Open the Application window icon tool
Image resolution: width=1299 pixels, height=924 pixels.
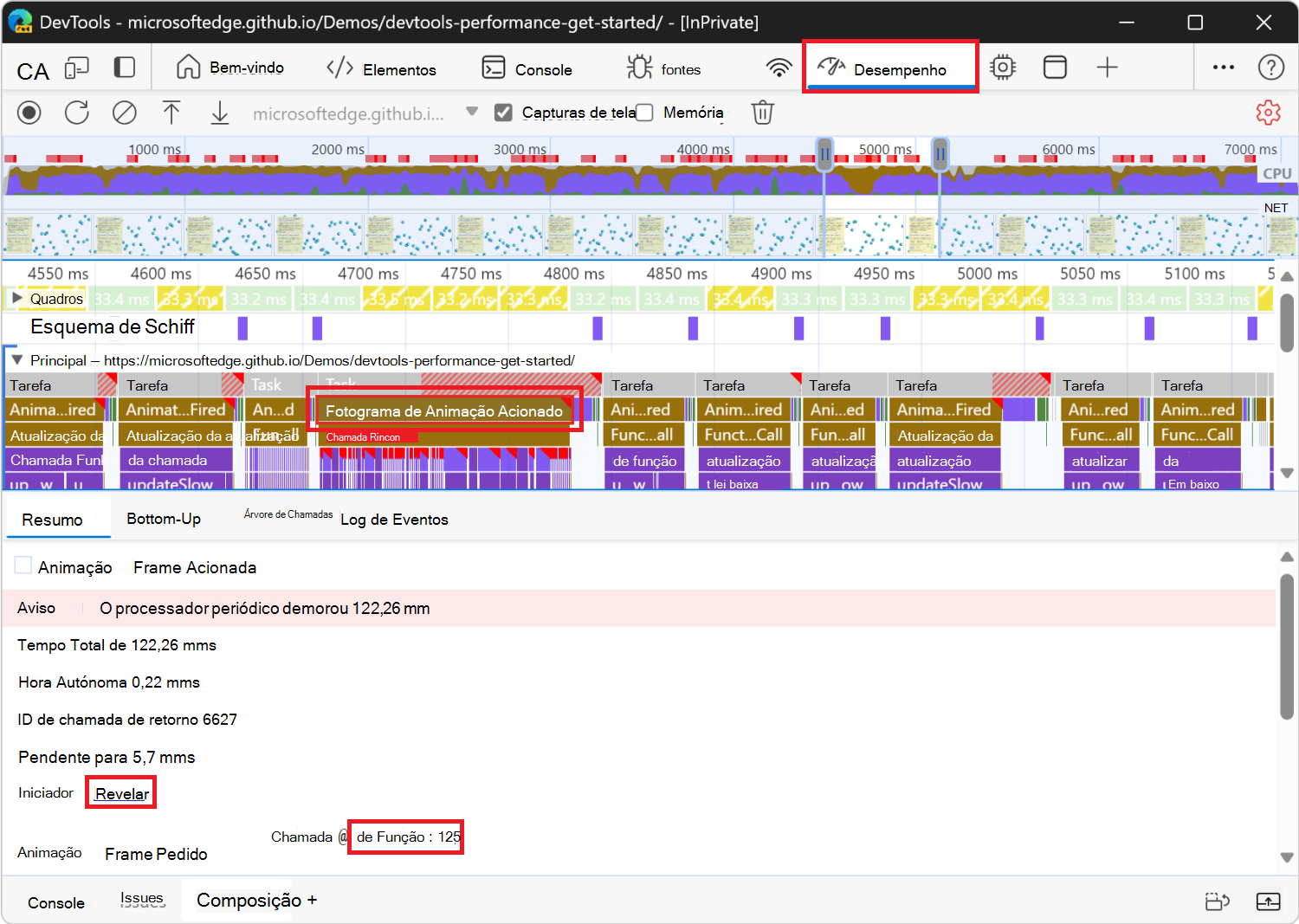tap(1055, 68)
